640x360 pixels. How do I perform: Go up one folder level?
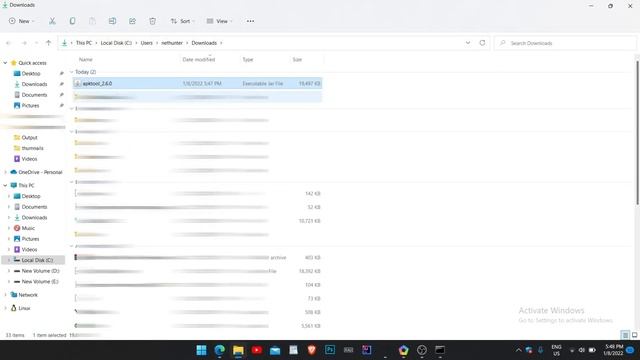pyautogui.click(x=48, y=43)
